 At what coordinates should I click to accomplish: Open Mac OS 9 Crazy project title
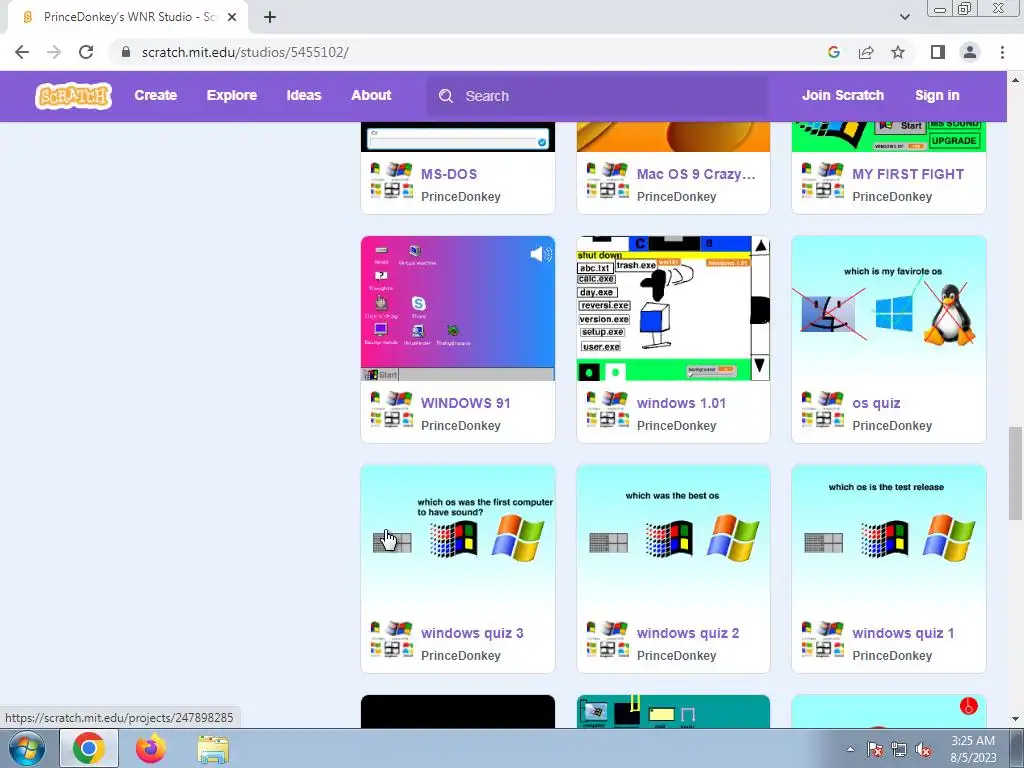(696, 174)
